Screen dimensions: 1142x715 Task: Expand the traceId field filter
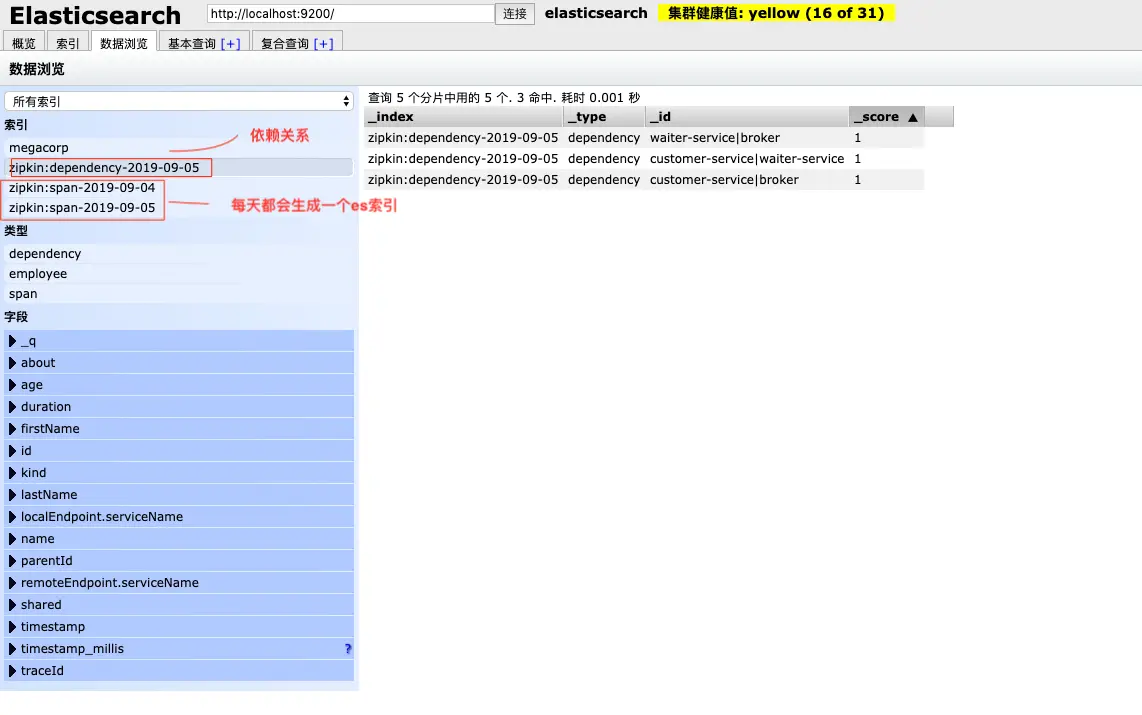pyautogui.click(x=179, y=671)
